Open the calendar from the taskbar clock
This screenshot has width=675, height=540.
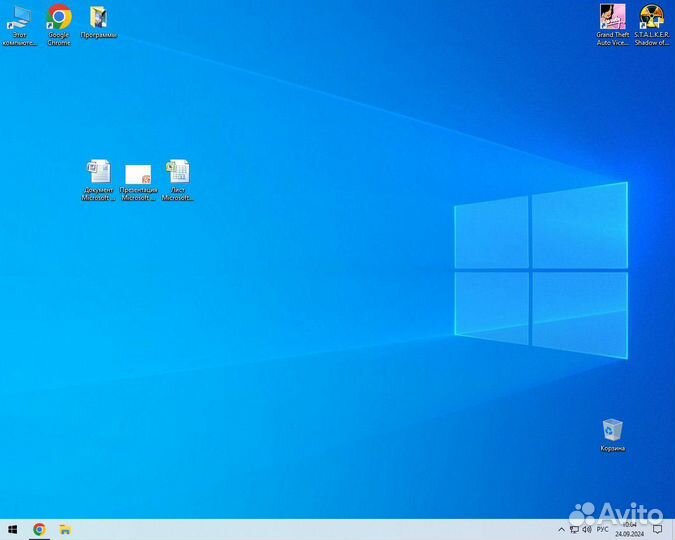click(629, 529)
